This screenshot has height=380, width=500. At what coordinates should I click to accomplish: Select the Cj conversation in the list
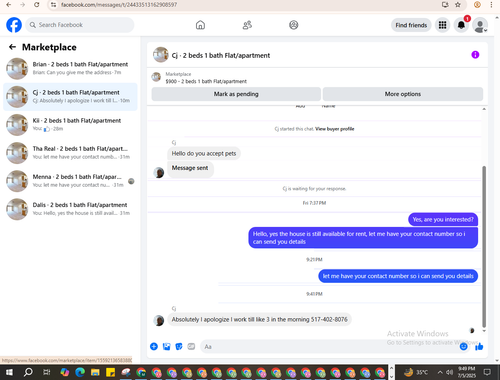pos(70,96)
